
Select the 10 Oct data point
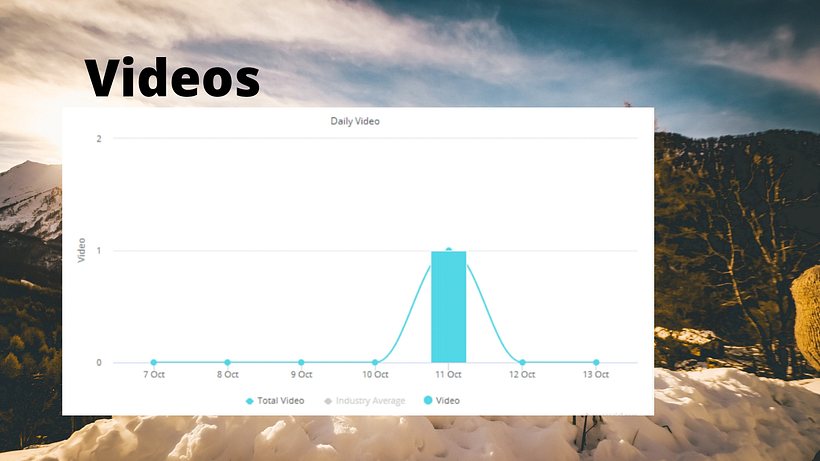coord(375,362)
